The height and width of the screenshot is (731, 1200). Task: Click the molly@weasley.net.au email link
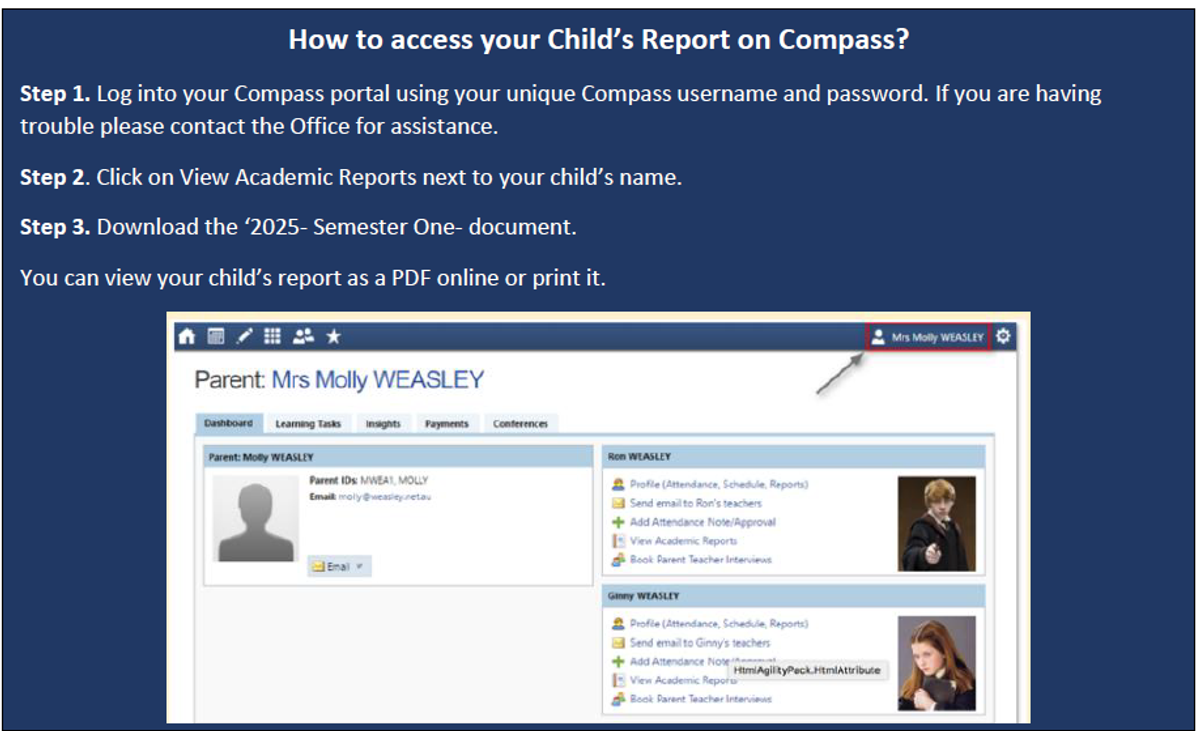[384, 496]
